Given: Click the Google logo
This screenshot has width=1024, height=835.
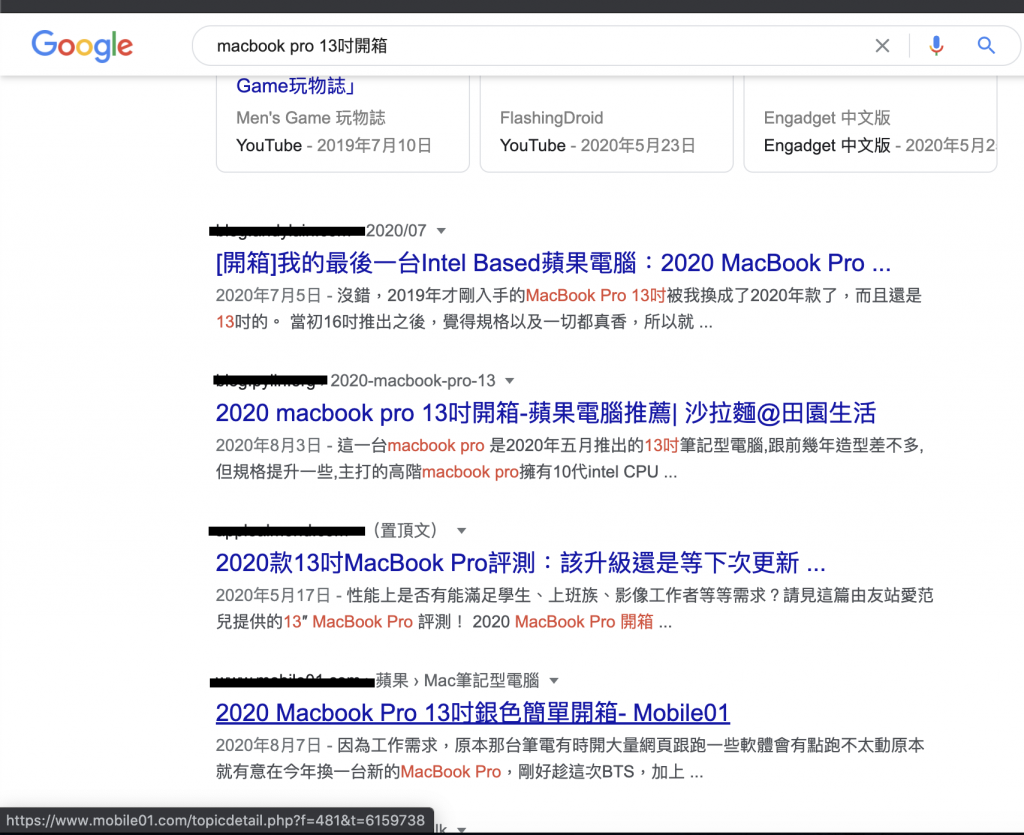Looking at the screenshot, I should point(82,46).
